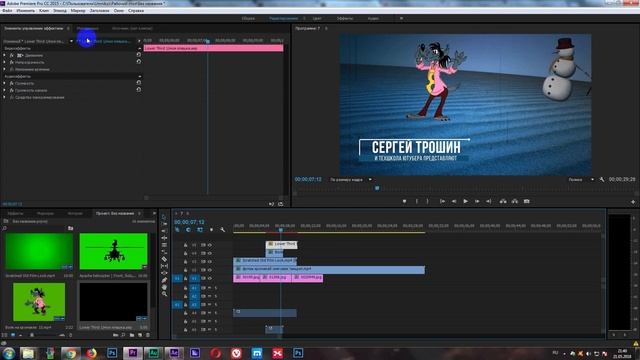Select Apache helicopter green screen thumbnail
Viewport: 640px width, 360px height.
coord(113,251)
